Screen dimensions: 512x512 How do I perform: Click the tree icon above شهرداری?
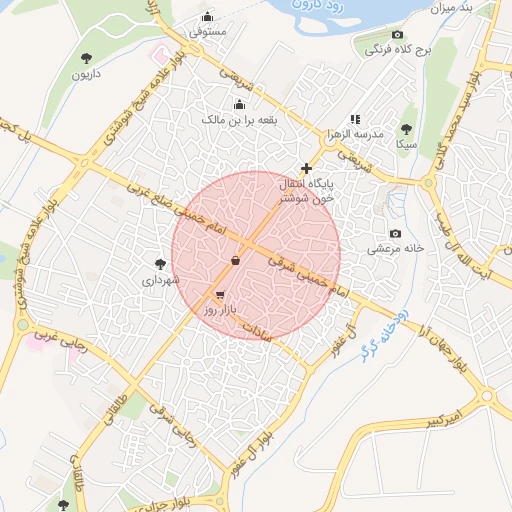point(161,264)
